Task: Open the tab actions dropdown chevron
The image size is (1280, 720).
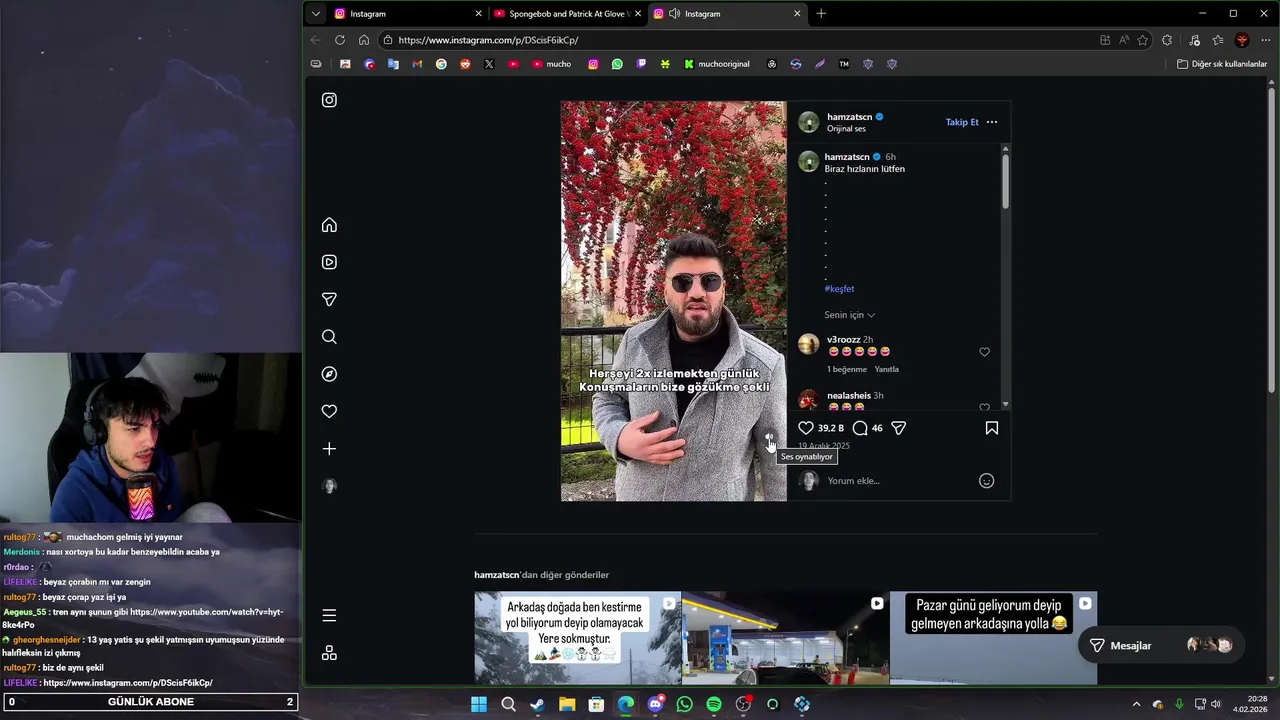Action: tap(316, 14)
